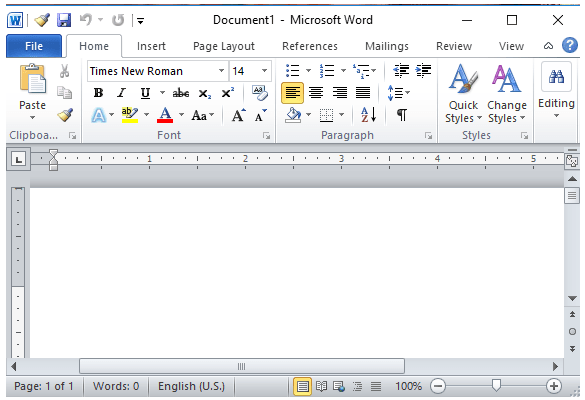
Task: Increase indent using the indent icon
Action: point(423,70)
